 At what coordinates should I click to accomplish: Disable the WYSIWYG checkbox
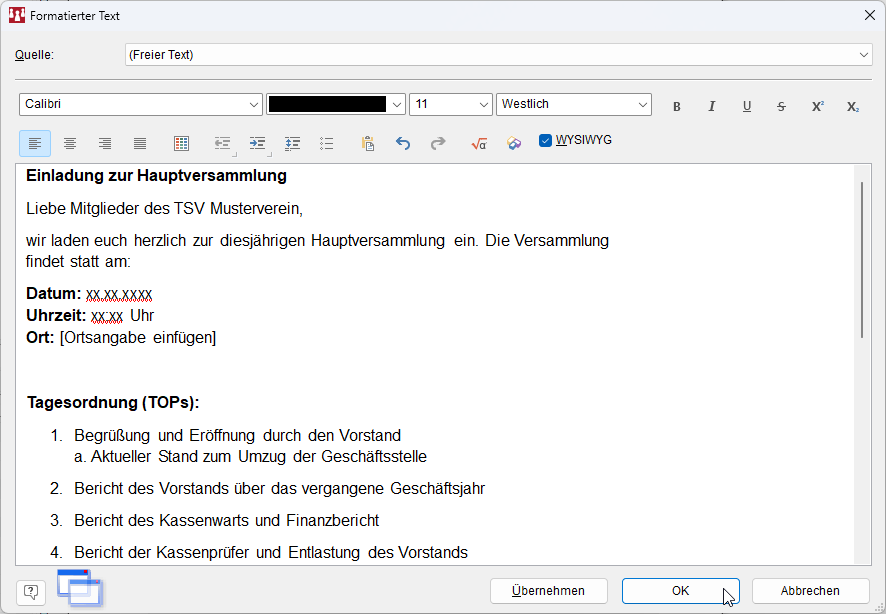[x=545, y=141]
